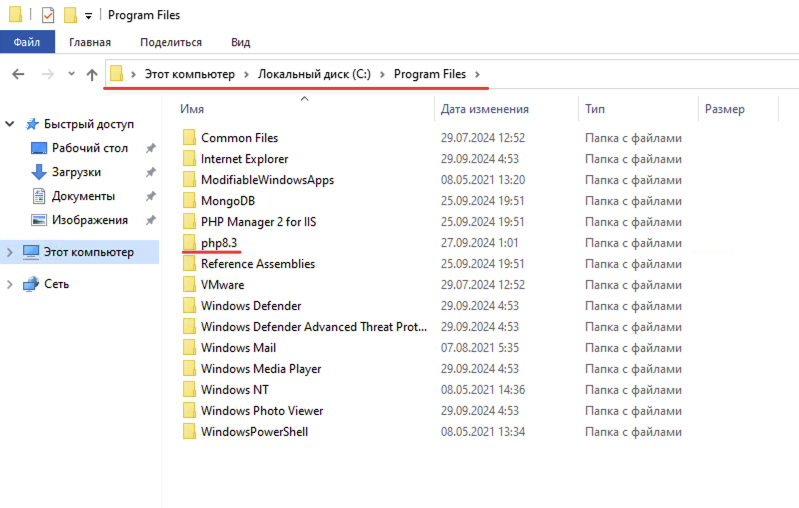The width and height of the screenshot is (799, 508).
Task: Click pin icon next to Документы
Action: click(150, 196)
